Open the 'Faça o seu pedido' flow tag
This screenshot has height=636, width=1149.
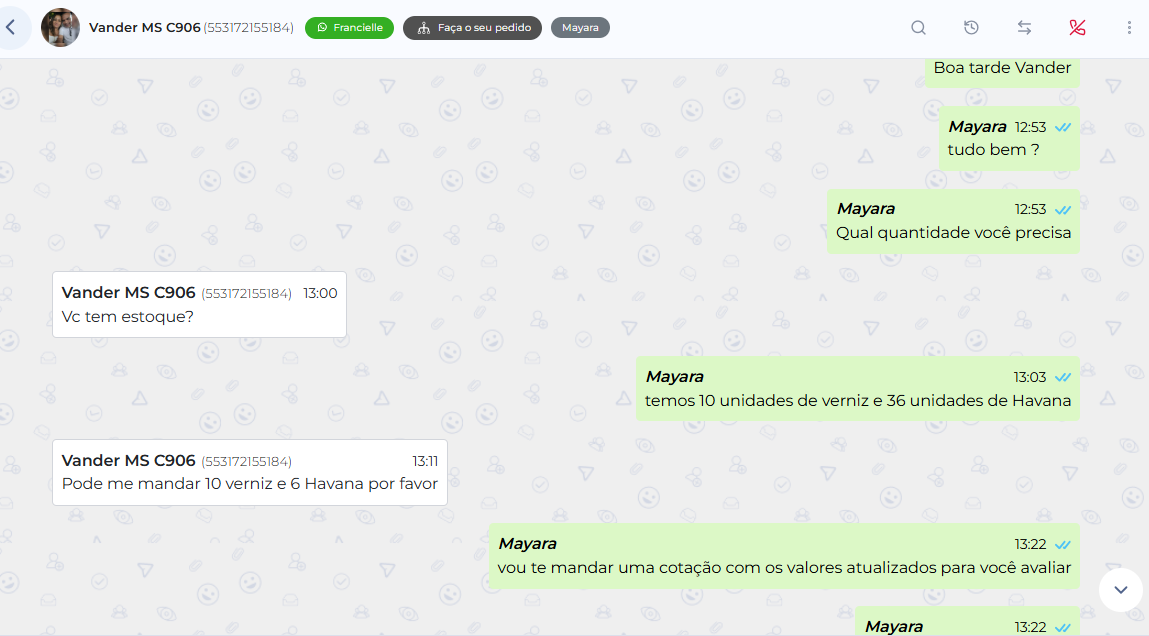coord(472,28)
